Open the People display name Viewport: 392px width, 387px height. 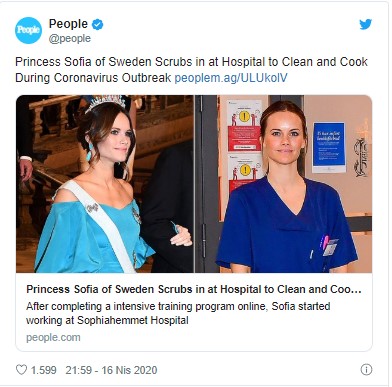[x=68, y=24]
